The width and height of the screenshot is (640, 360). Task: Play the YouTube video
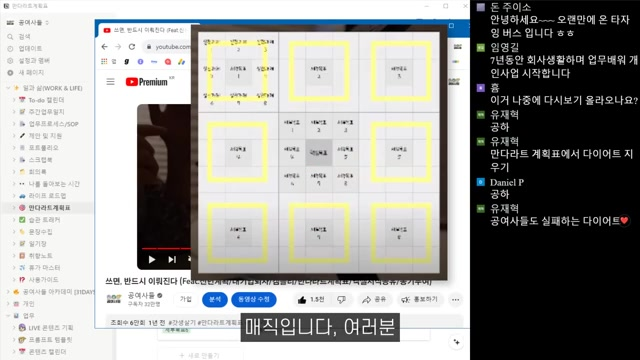tap(152, 259)
